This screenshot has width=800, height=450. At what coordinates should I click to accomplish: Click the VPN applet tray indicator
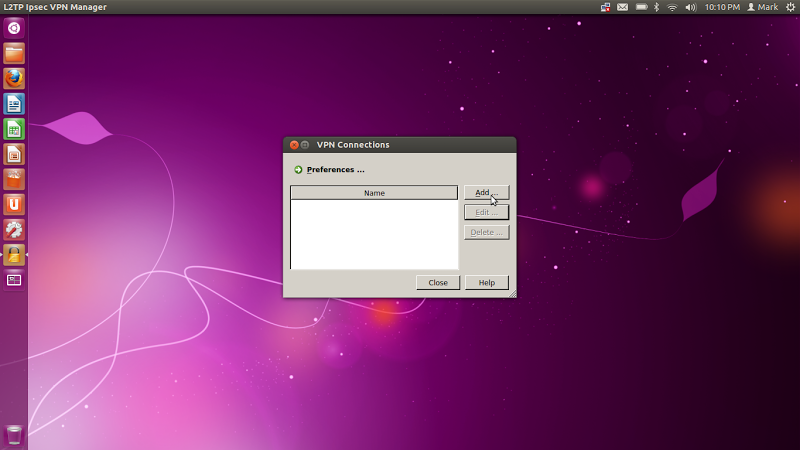point(605,7)
